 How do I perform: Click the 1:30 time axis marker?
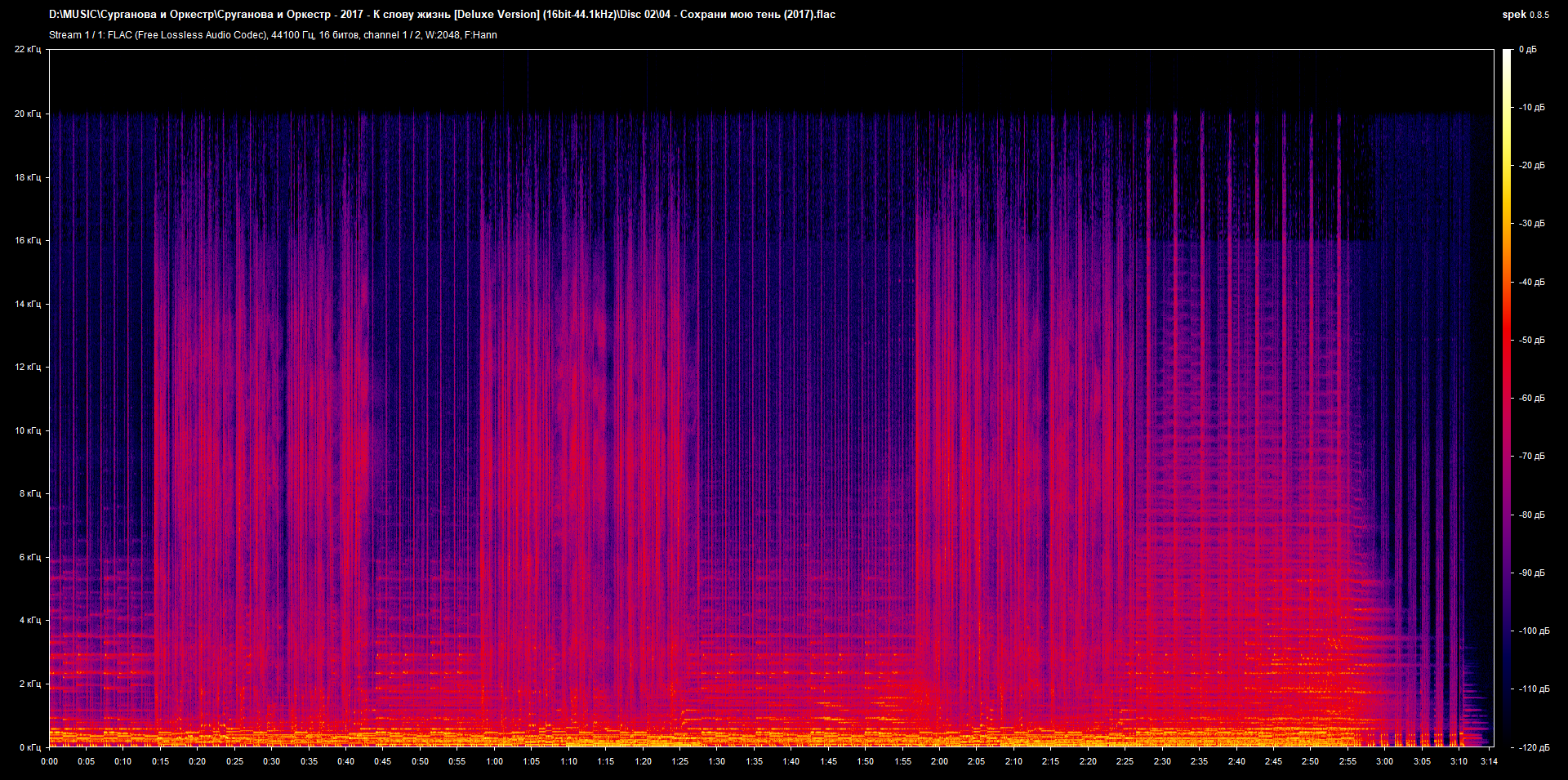(717, 761)
